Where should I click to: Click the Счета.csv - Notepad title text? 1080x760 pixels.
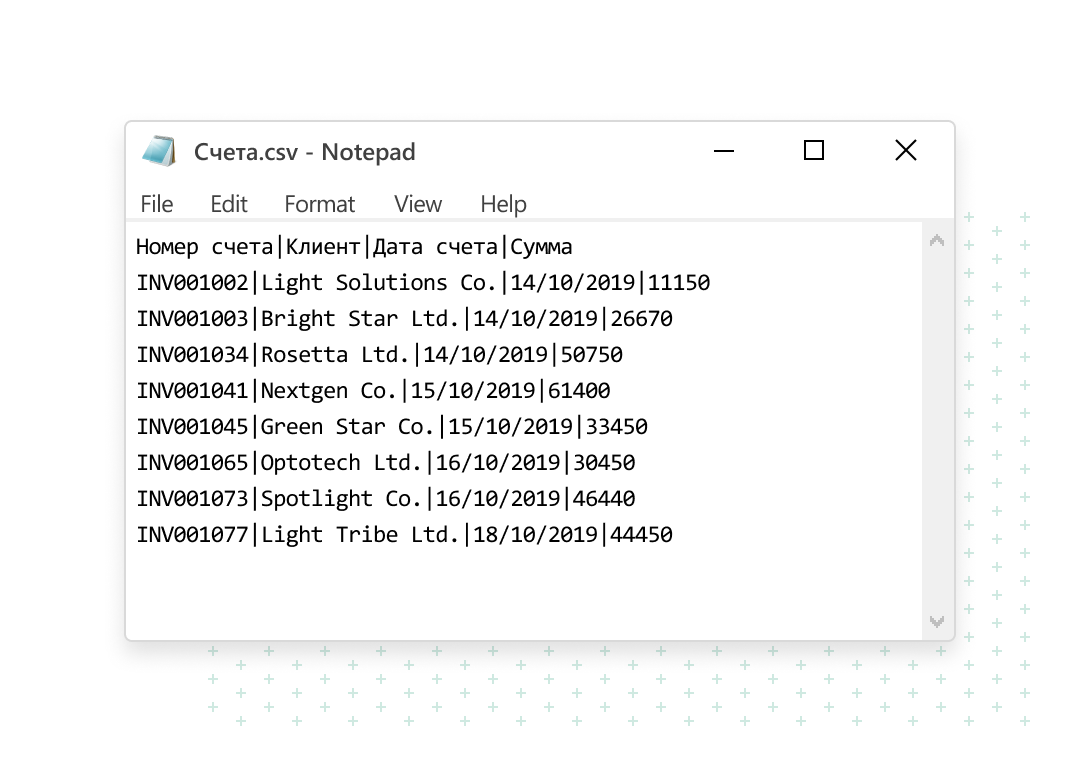(x=304, y=152)
